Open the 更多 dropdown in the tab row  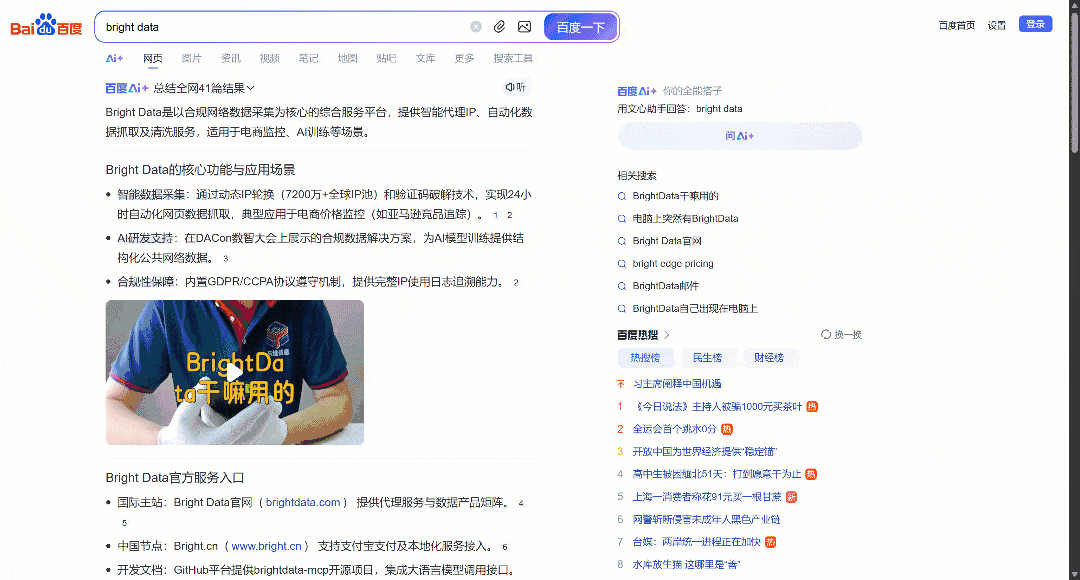(x=463, y=58)
